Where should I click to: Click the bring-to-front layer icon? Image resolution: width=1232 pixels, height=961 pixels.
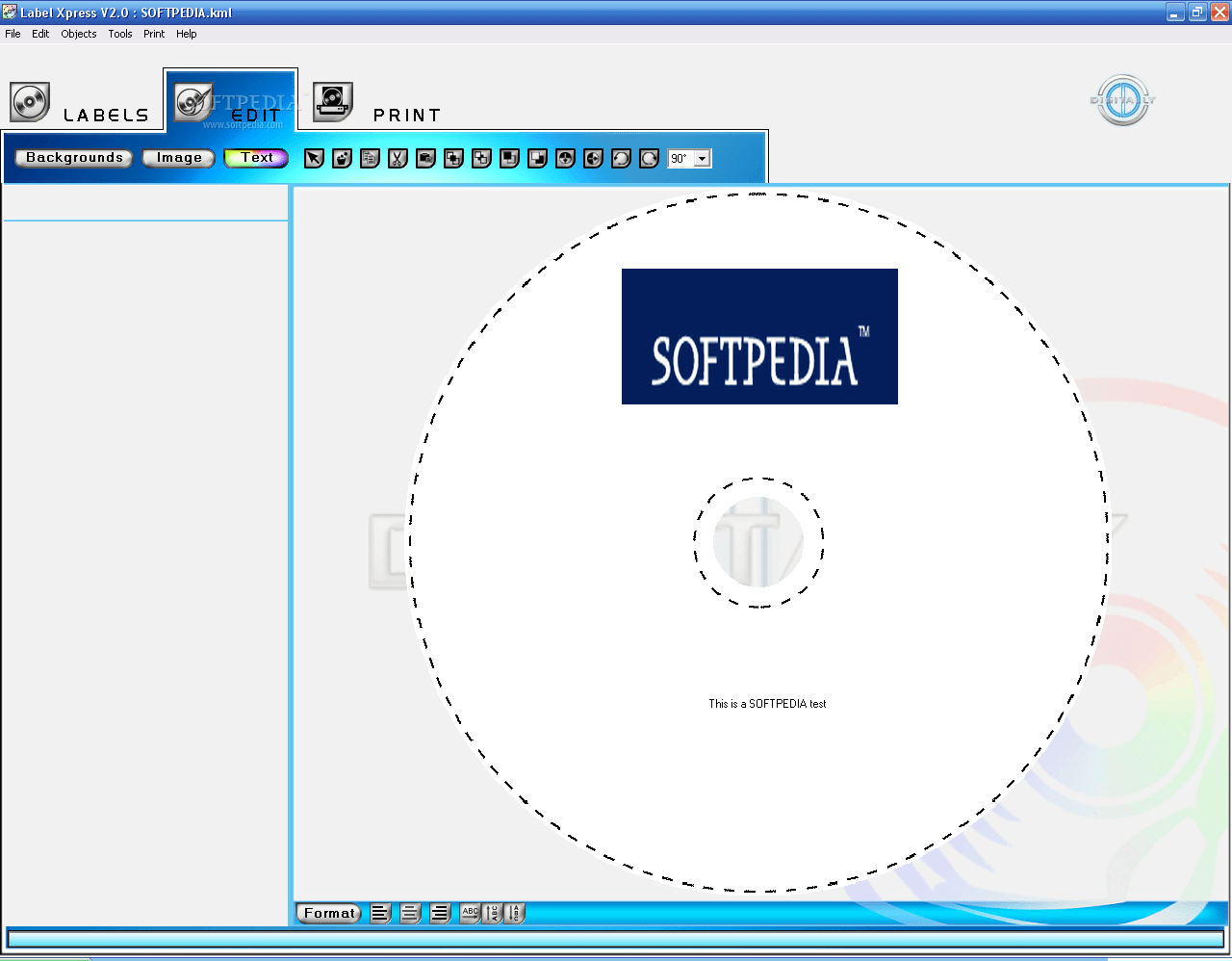pos(508,158)
